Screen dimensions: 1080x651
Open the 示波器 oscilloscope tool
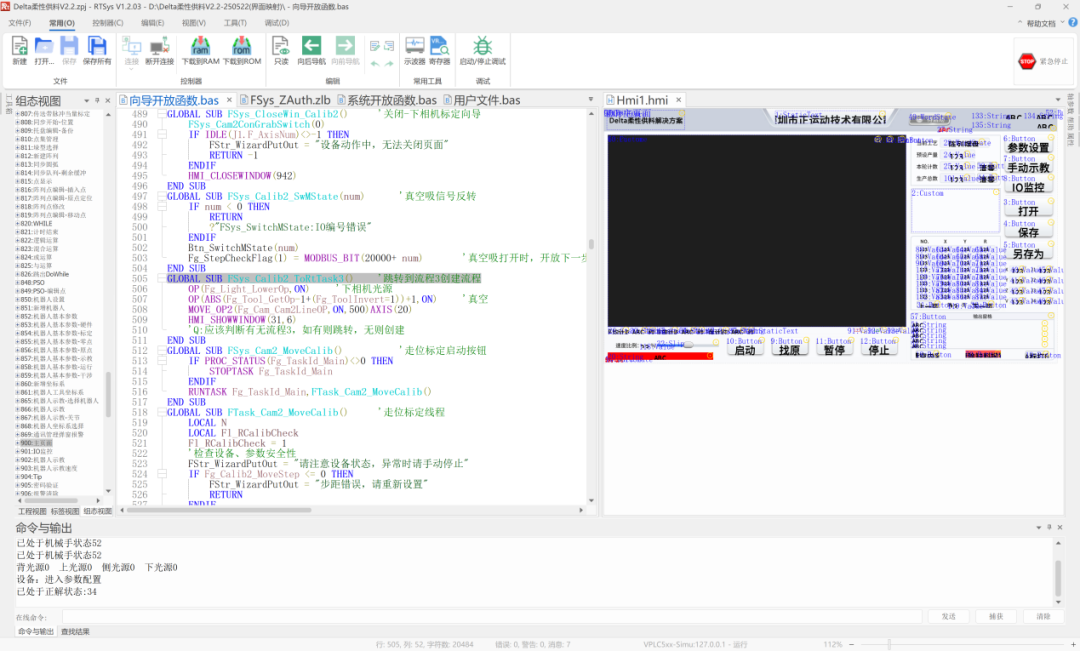(x=415, y=51)
